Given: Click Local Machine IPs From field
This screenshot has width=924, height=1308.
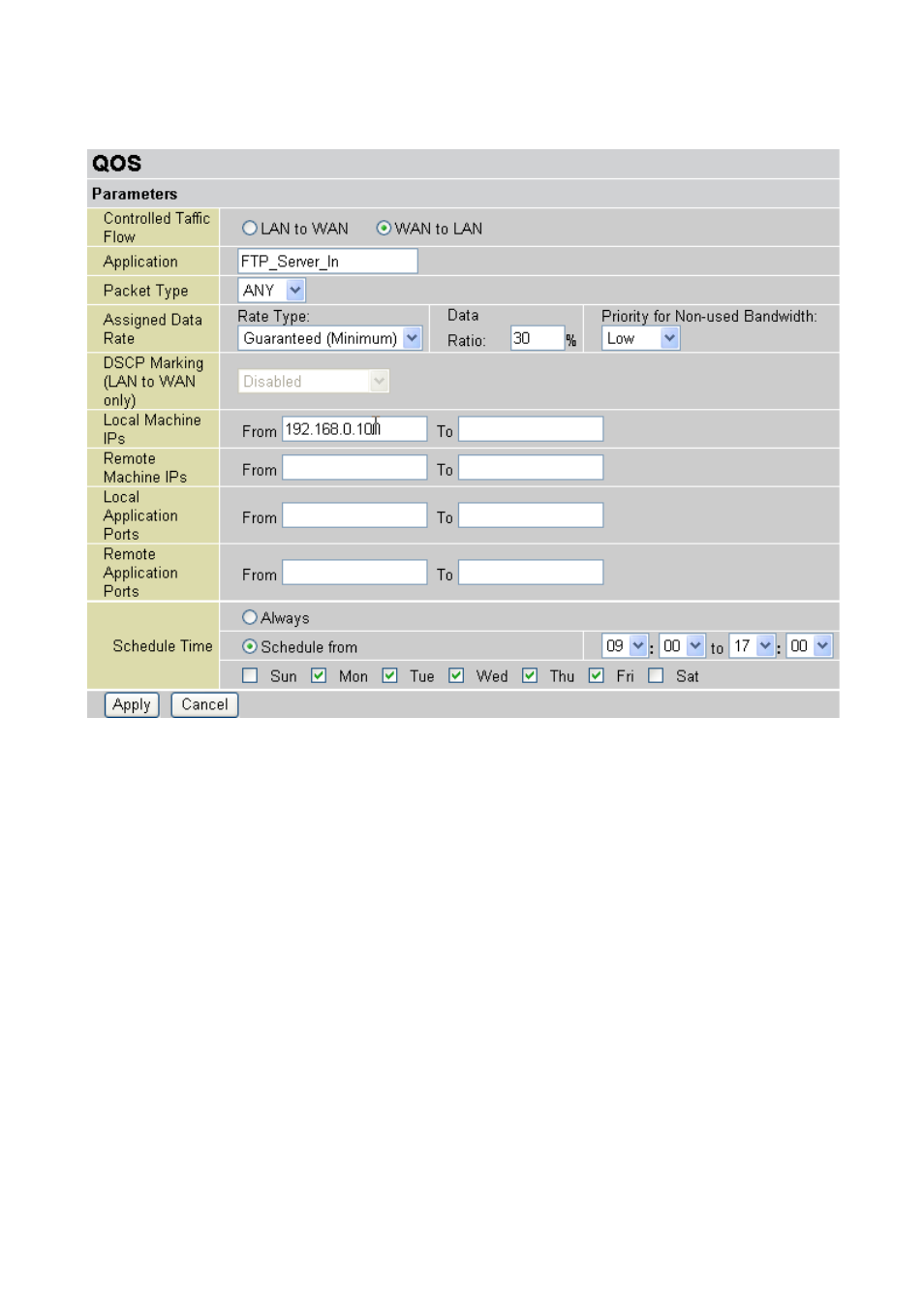Looking at the screenshot, I should (x=354, y=429).
